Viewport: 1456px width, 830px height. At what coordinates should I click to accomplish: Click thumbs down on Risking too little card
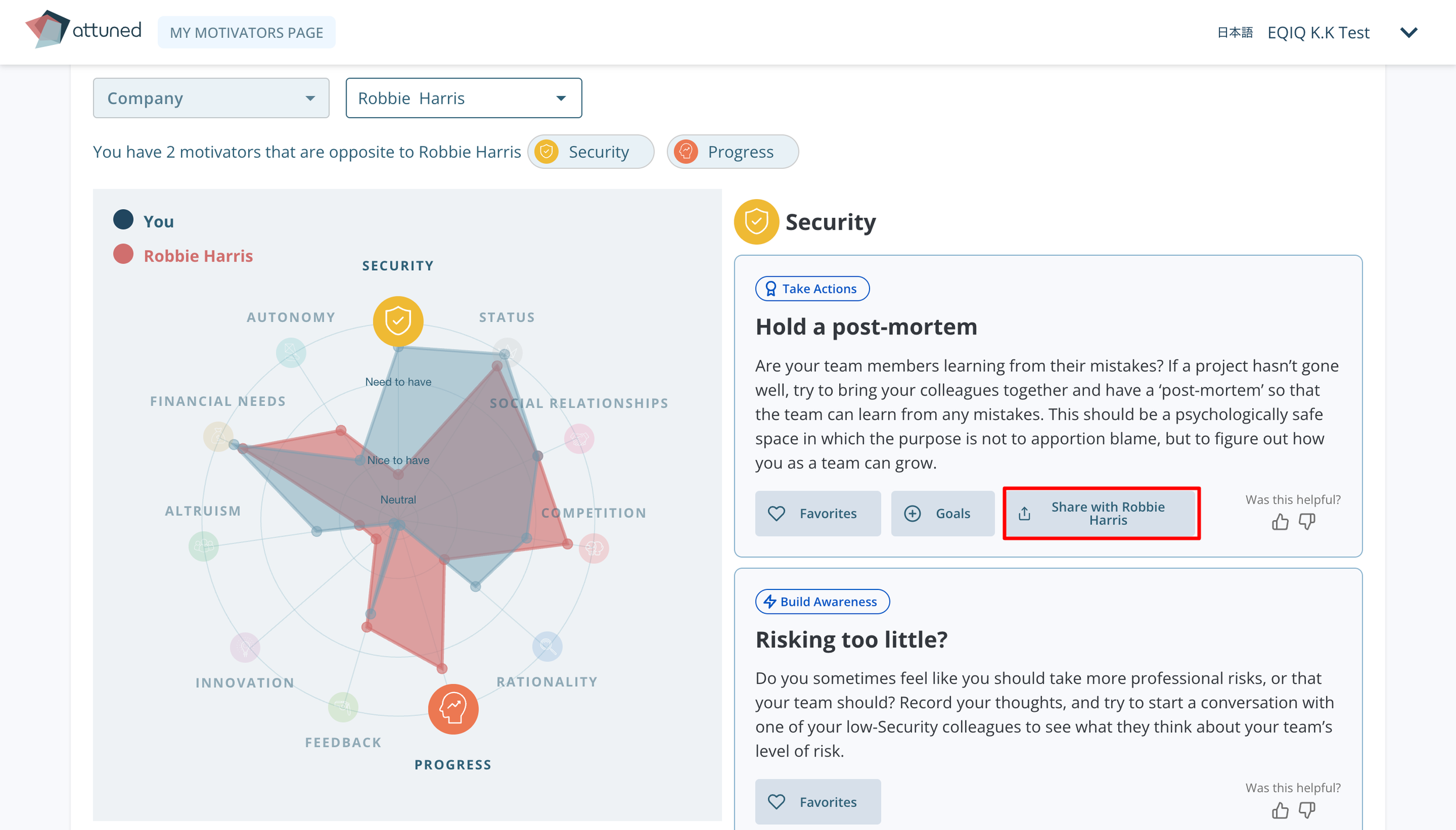tap(1307, 810)
